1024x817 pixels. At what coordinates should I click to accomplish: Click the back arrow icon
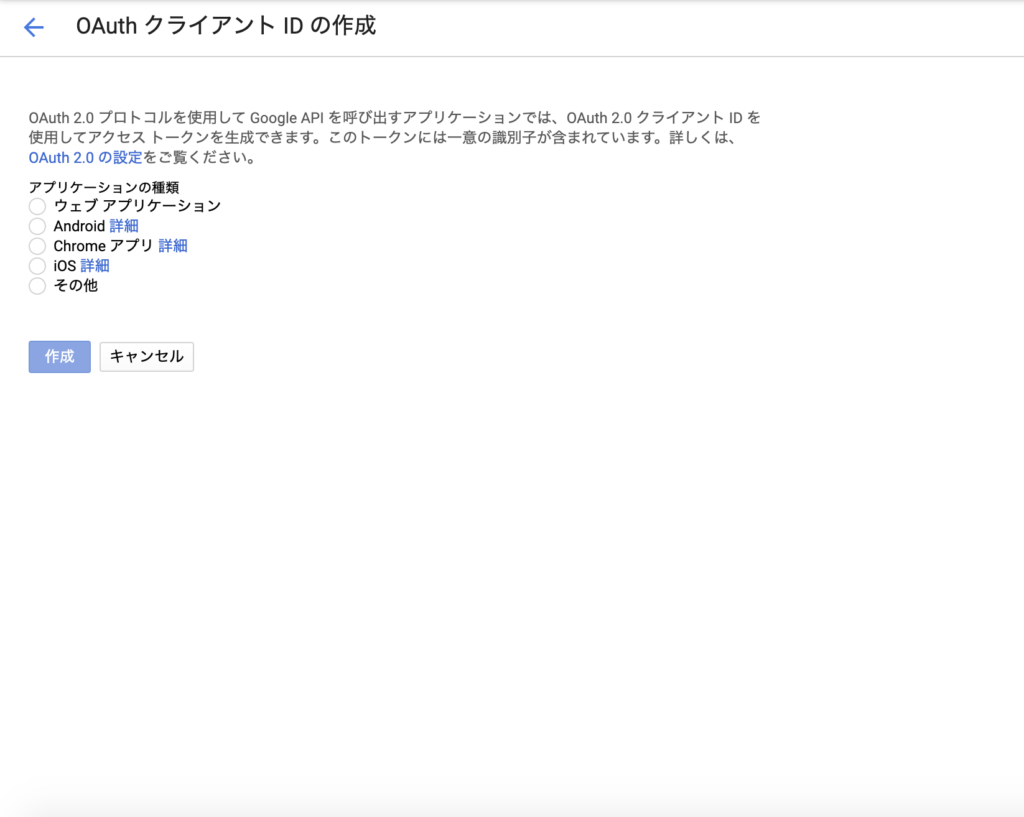33,27
